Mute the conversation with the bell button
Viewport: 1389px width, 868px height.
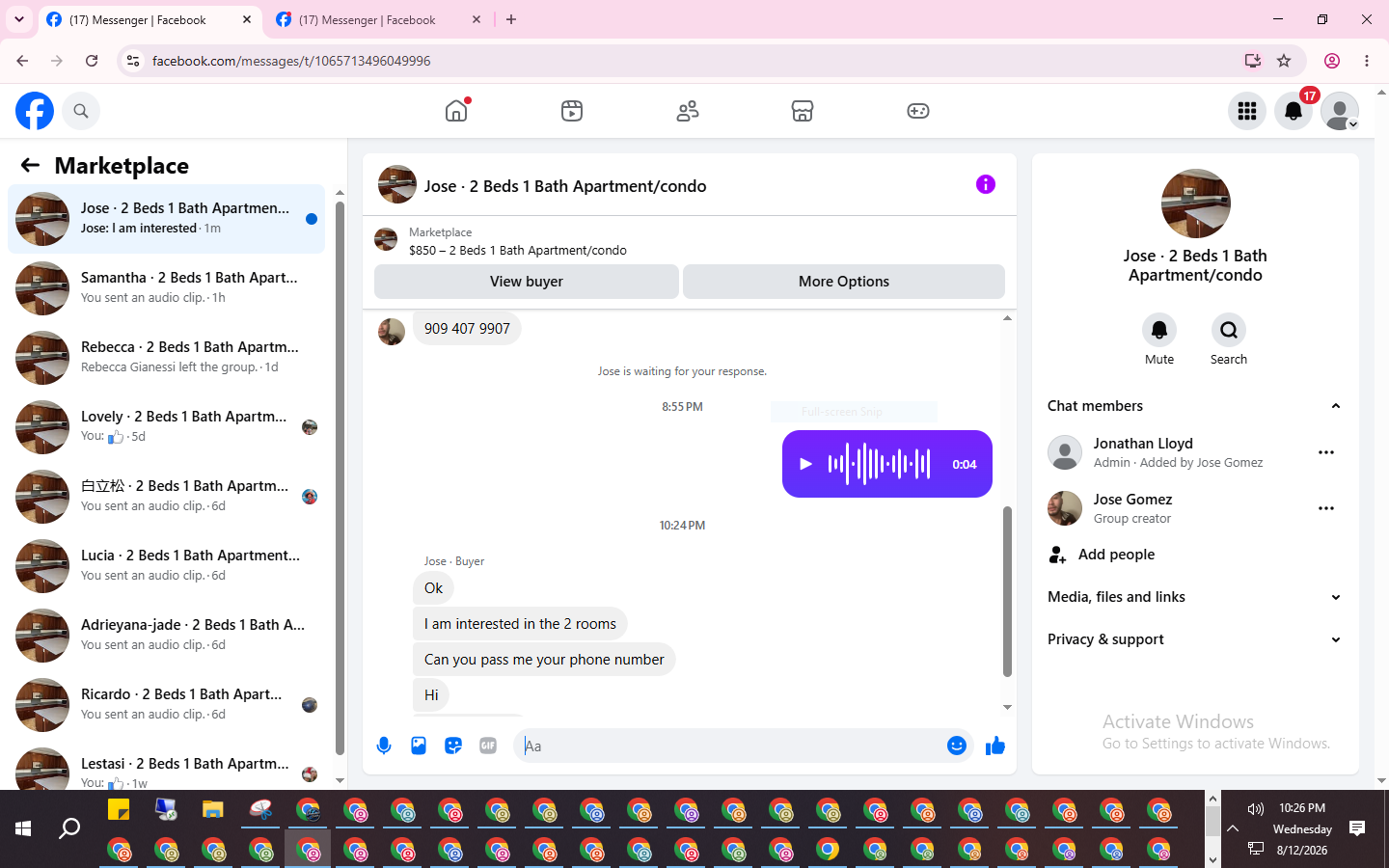click(x=1159, y=330)
